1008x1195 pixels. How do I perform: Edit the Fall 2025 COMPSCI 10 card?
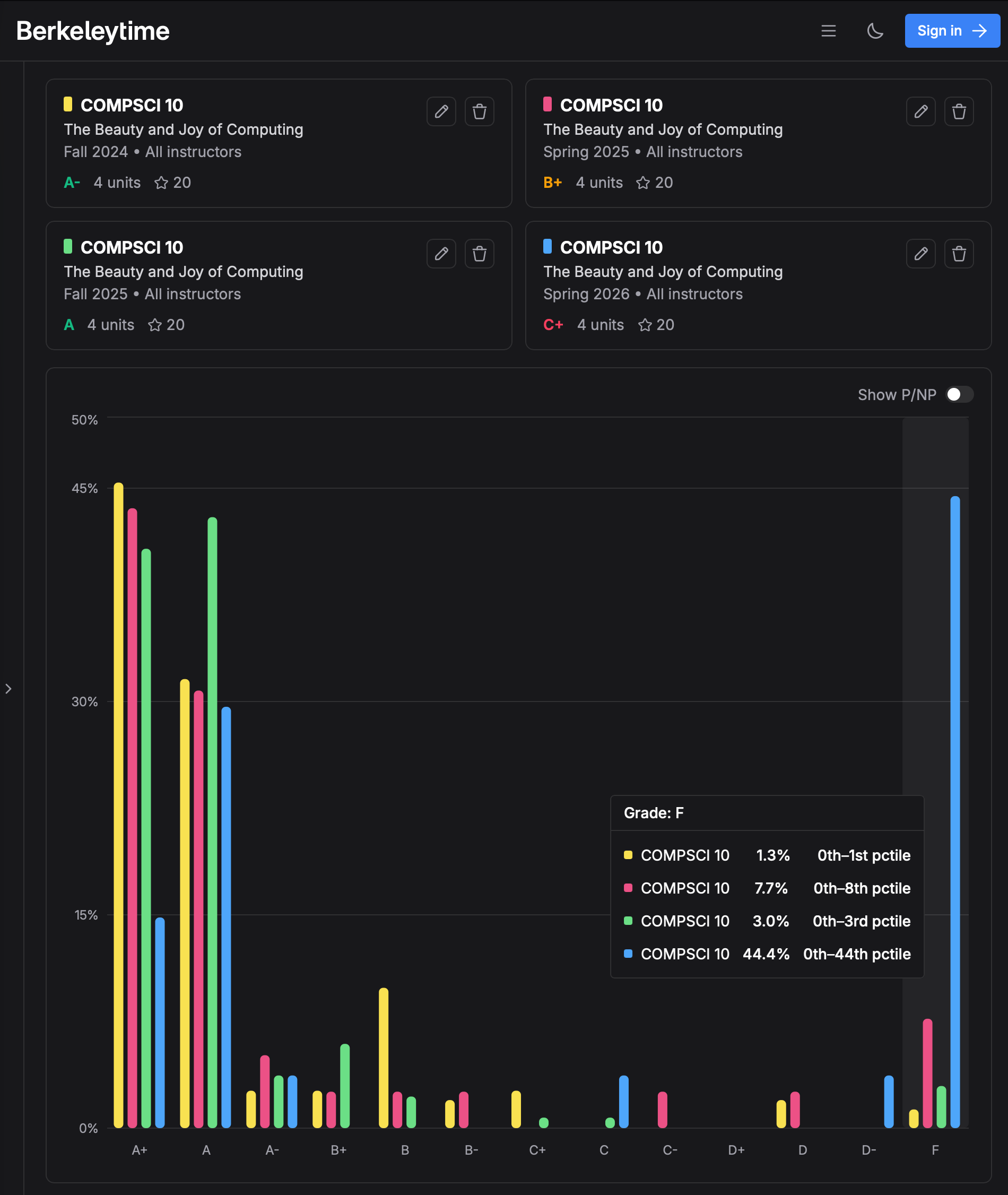point(441,254)
